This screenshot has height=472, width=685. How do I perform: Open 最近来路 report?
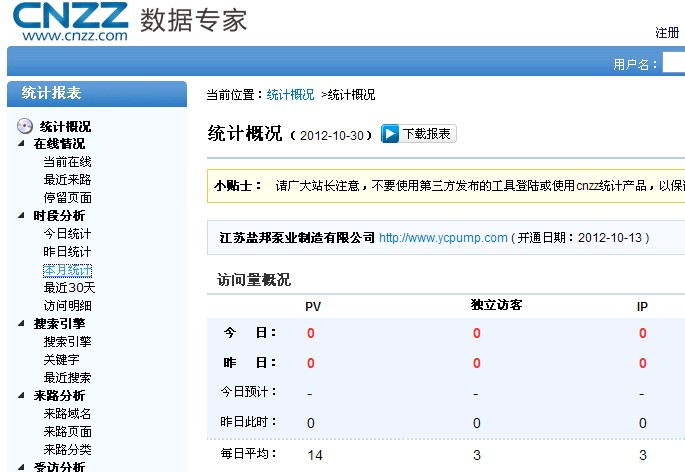[x=67, y=180]
